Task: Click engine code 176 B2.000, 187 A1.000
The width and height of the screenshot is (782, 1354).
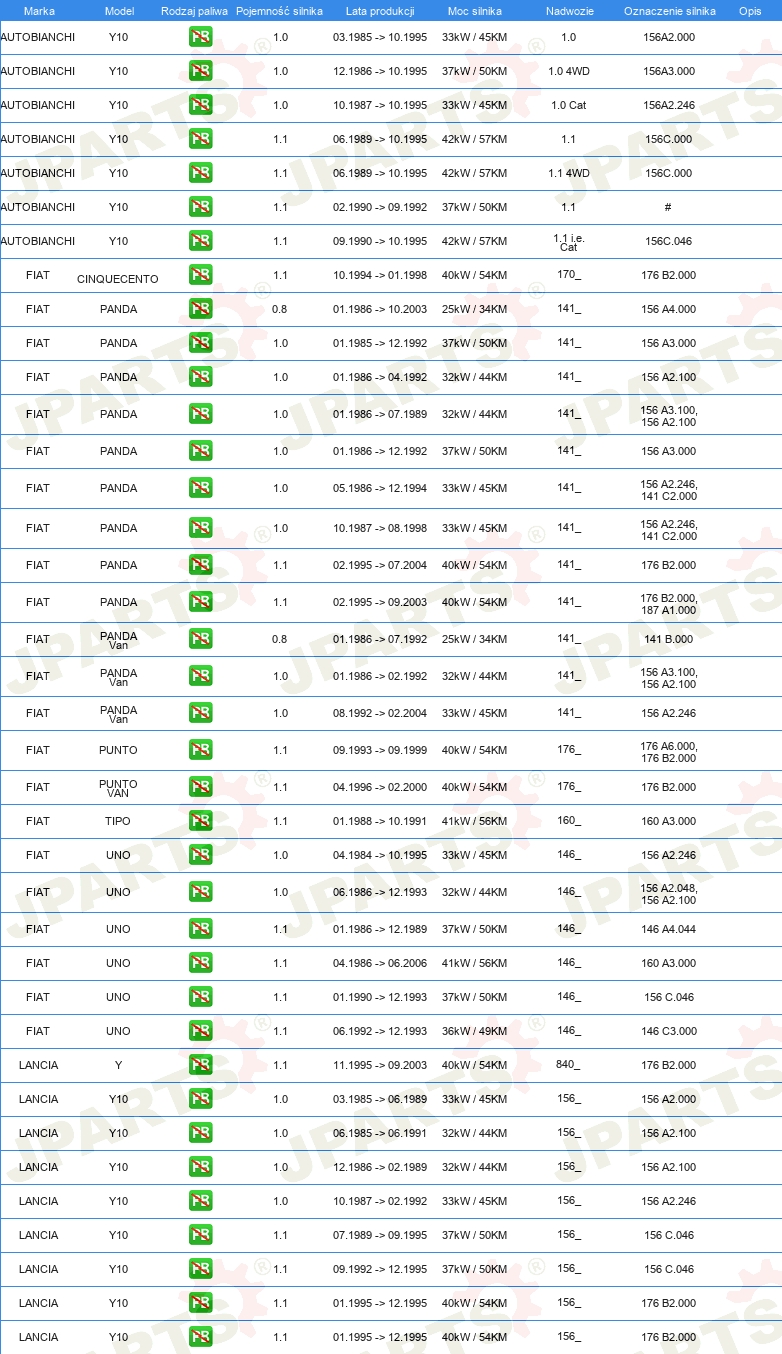Action: tap(669, 603)
